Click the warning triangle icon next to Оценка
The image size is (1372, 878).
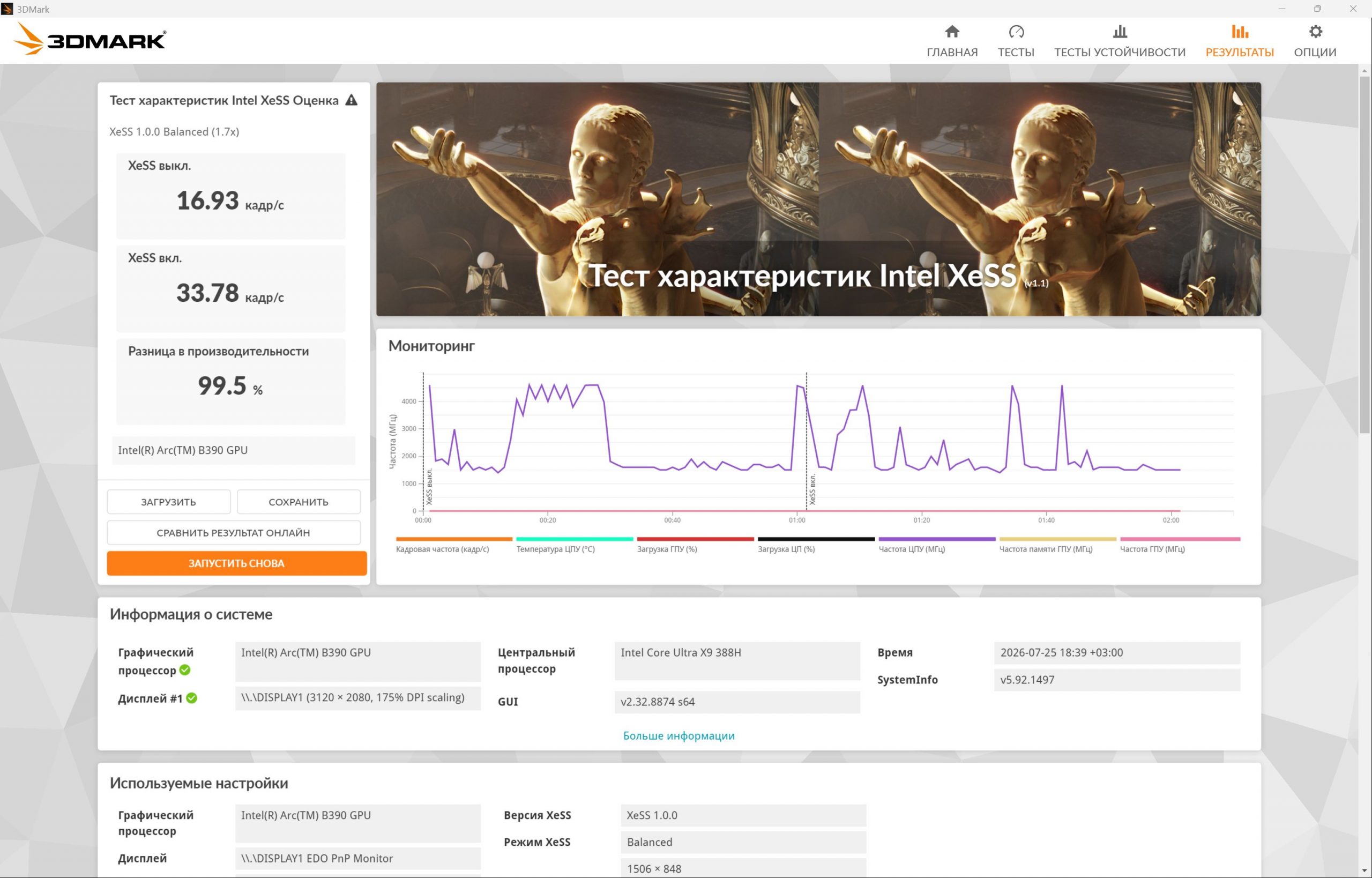click(x=352, y=100)
